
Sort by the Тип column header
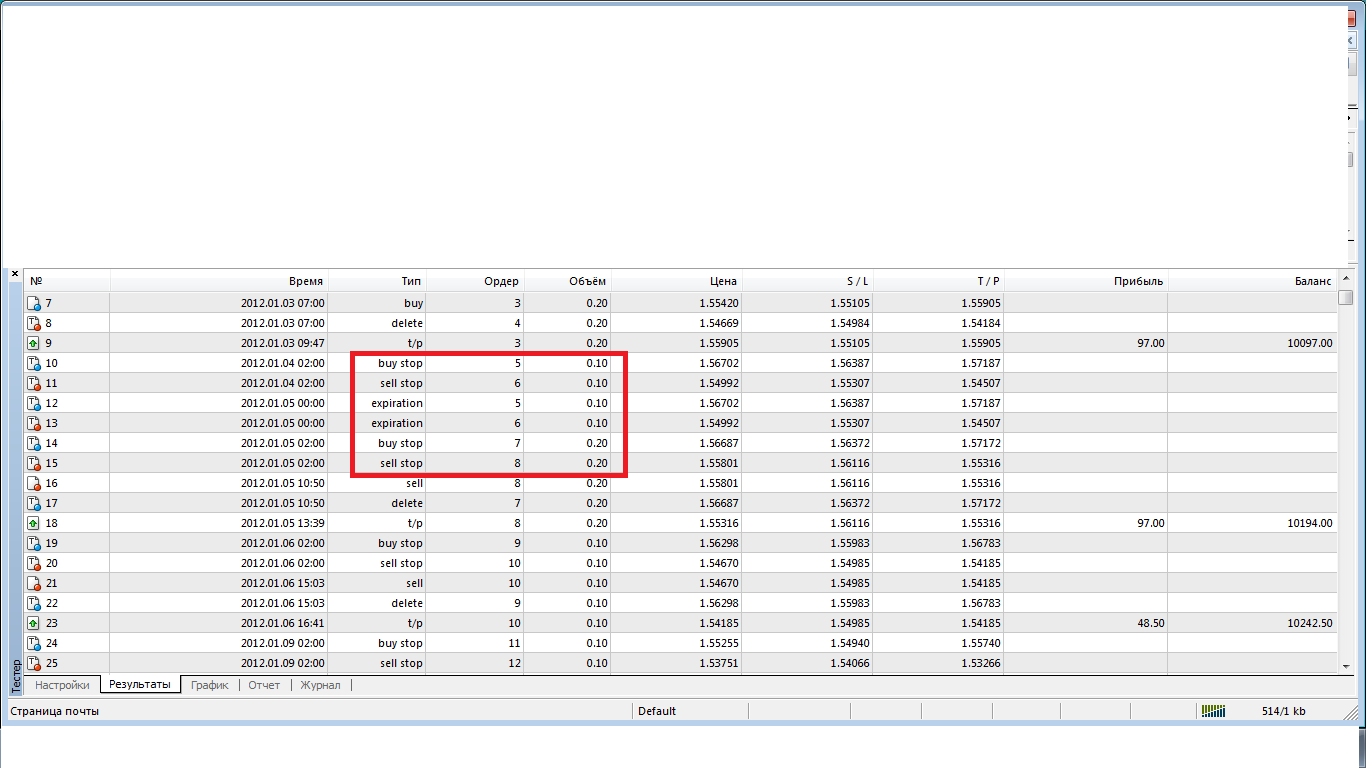tap(377, 281)
